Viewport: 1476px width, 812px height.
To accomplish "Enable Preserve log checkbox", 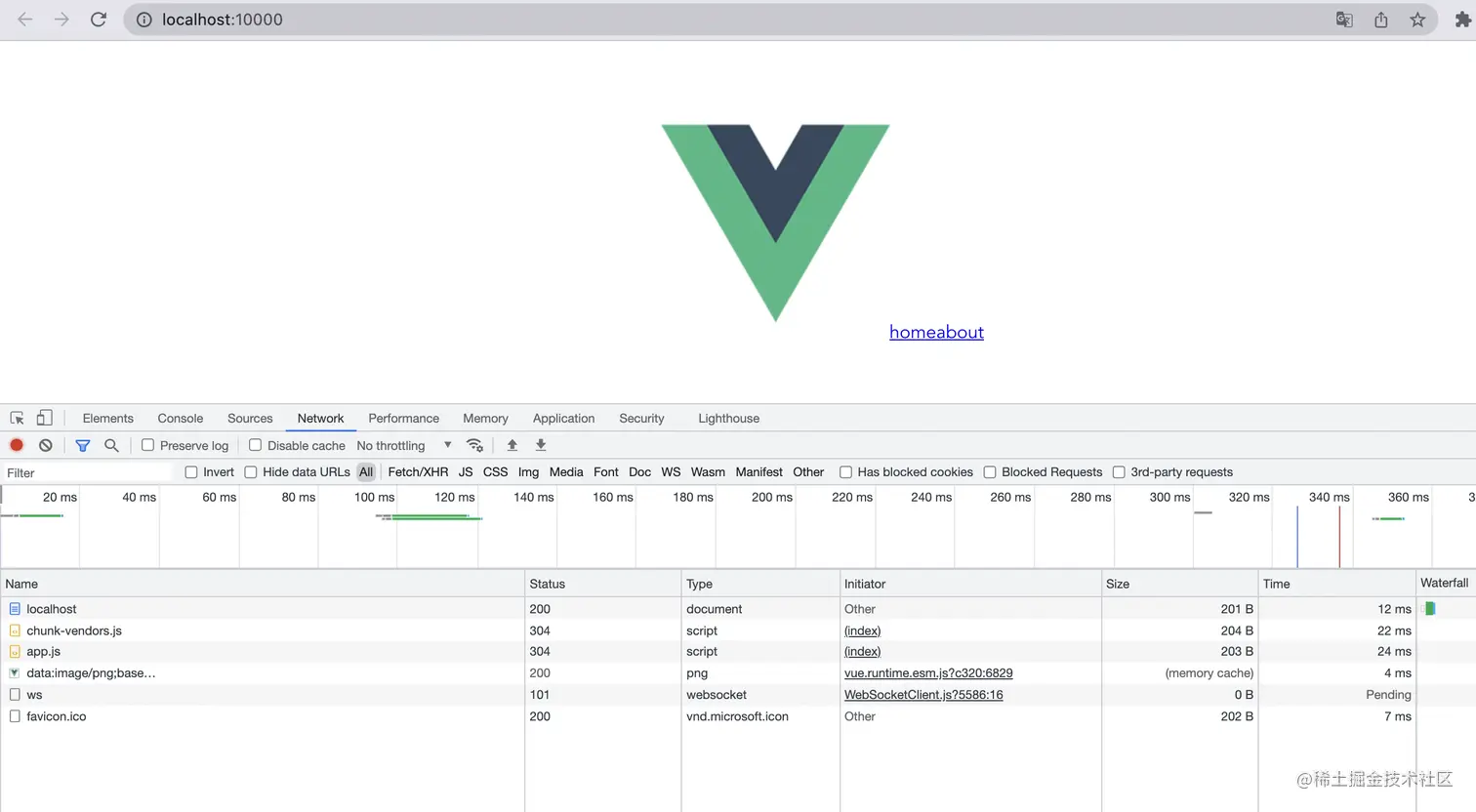I will [147, 445].
